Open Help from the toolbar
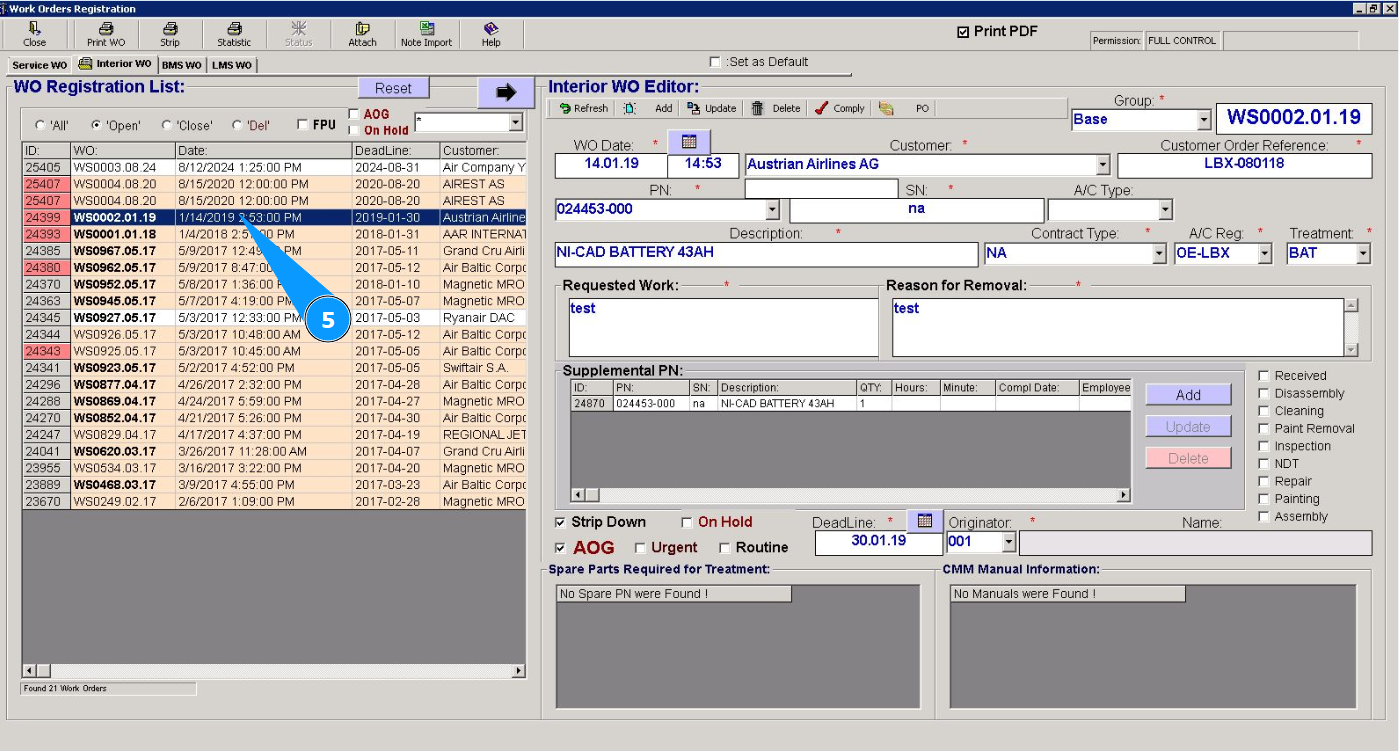Screen dimensions: 1399x751 490,33
